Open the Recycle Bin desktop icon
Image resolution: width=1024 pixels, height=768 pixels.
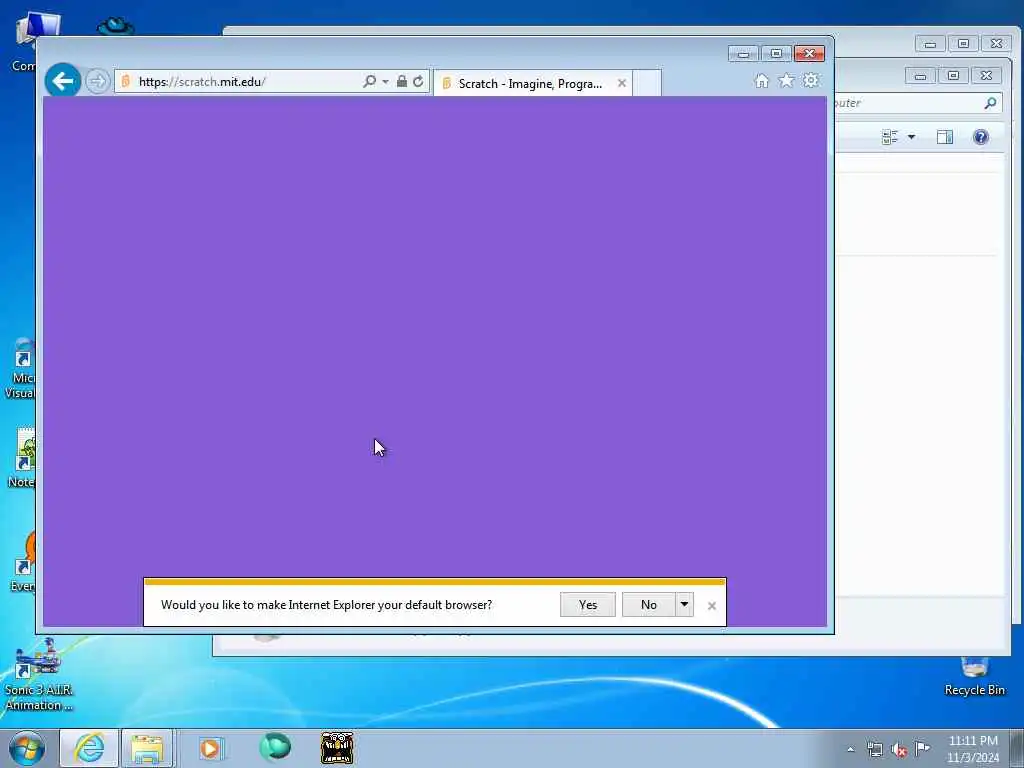click(974, 677)
